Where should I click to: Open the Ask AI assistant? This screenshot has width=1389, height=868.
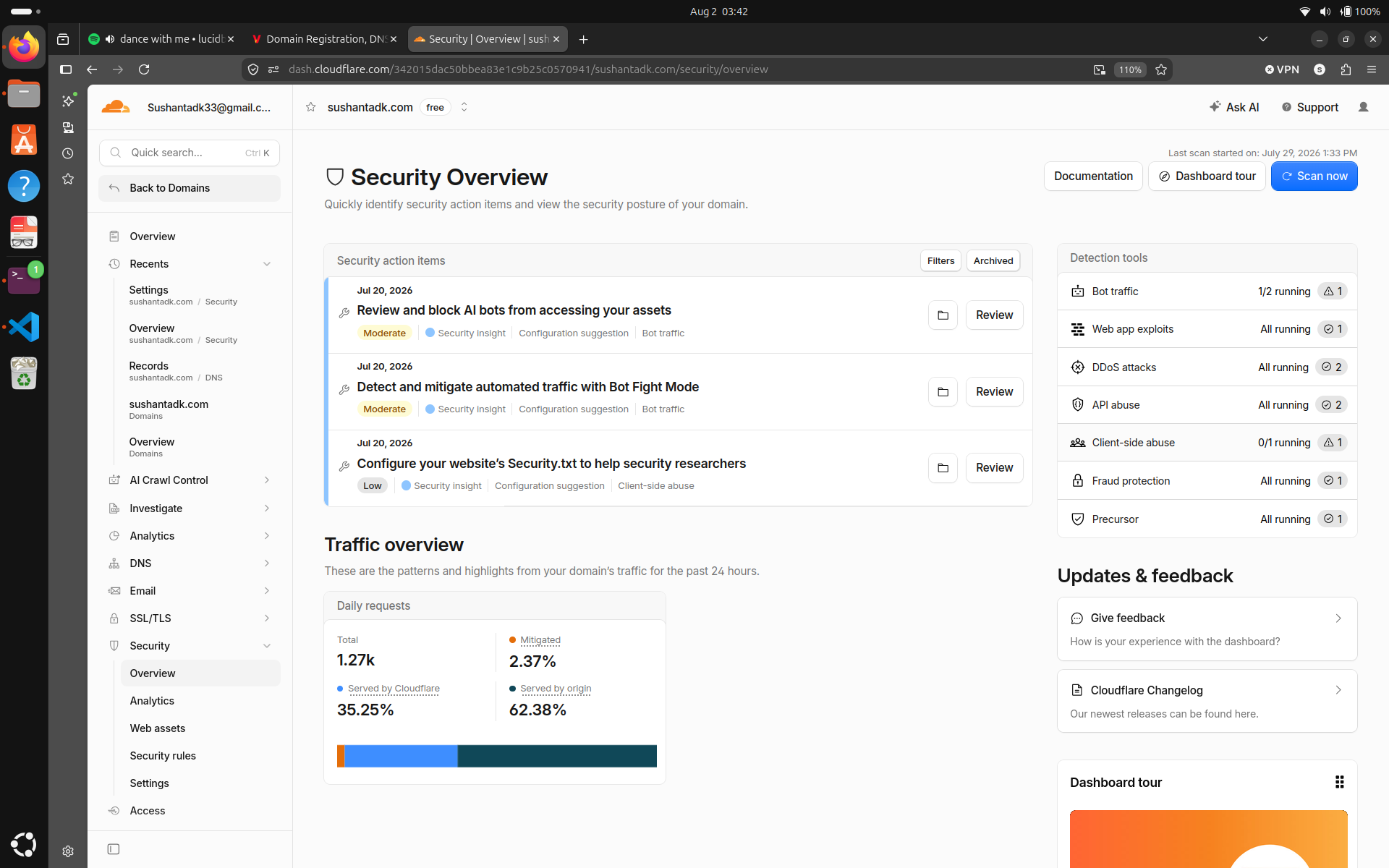point(1234,107)
